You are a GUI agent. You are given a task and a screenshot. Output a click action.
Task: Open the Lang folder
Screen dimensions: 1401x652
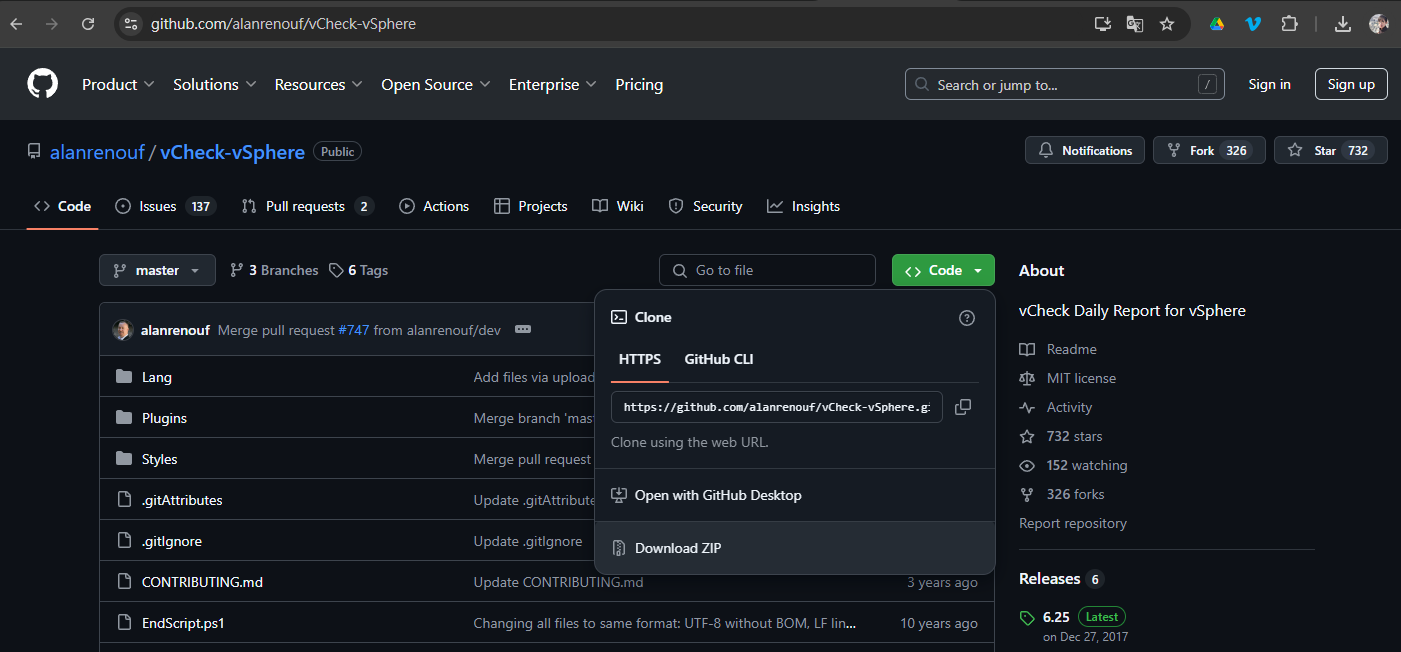(x=157, y=377)
